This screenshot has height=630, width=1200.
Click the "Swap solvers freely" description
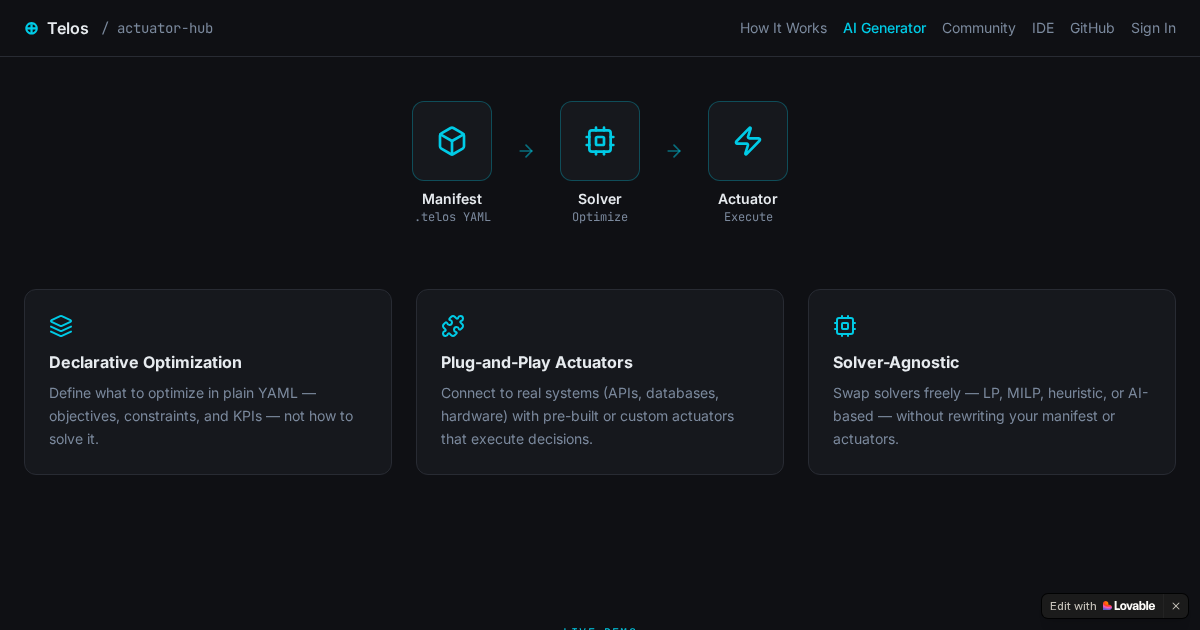point(991,416)
